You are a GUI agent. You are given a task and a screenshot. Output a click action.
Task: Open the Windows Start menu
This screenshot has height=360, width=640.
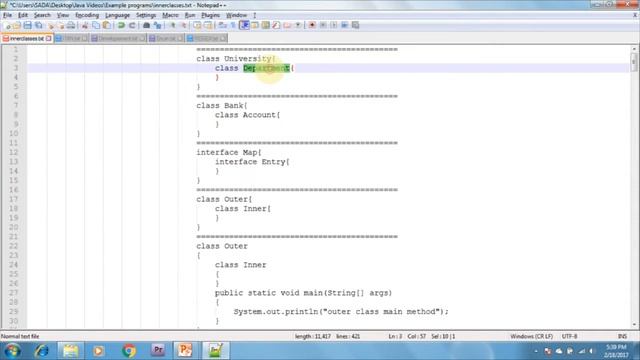click(x=12, y=351)
